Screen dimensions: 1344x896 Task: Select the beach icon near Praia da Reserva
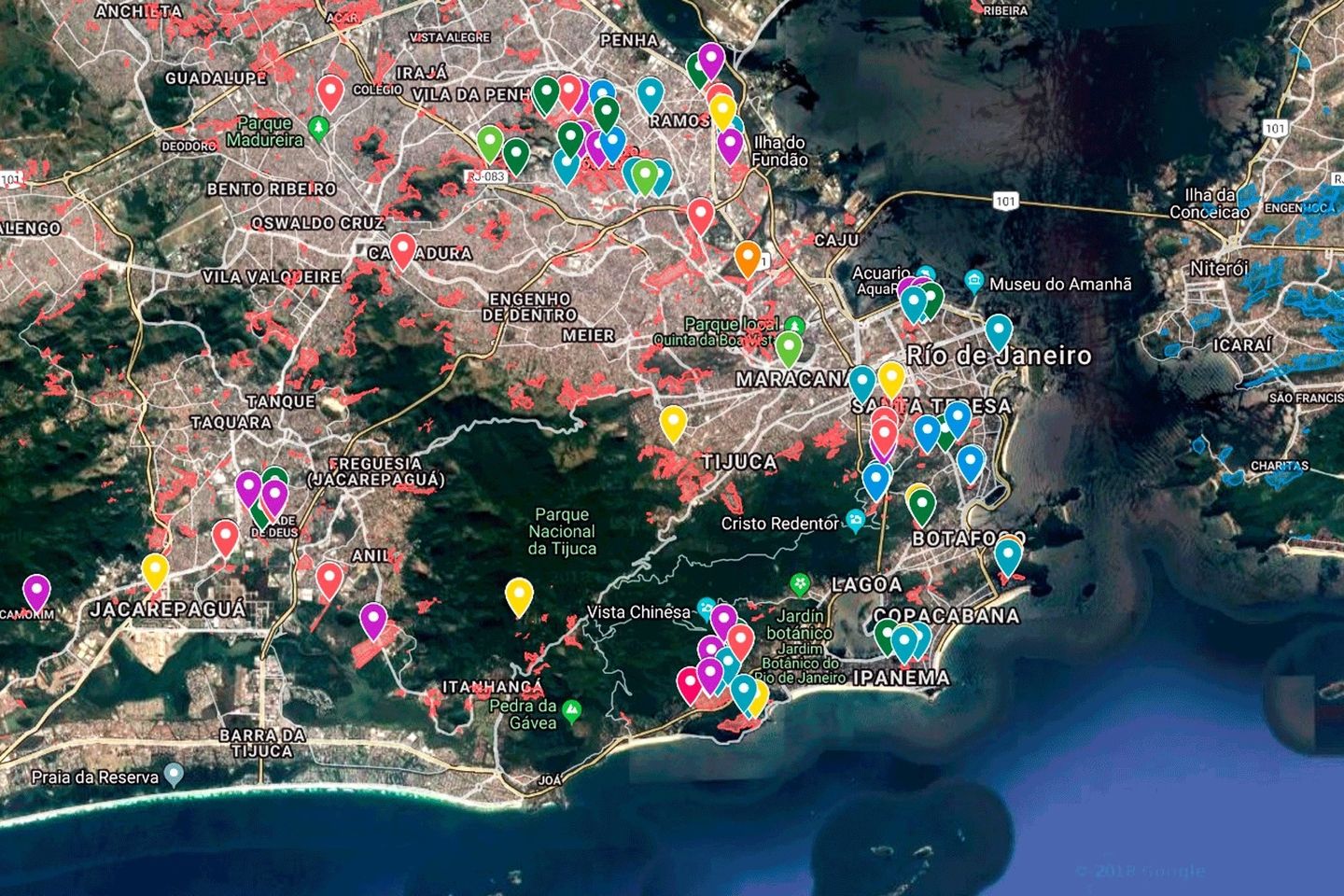[174, 773]
